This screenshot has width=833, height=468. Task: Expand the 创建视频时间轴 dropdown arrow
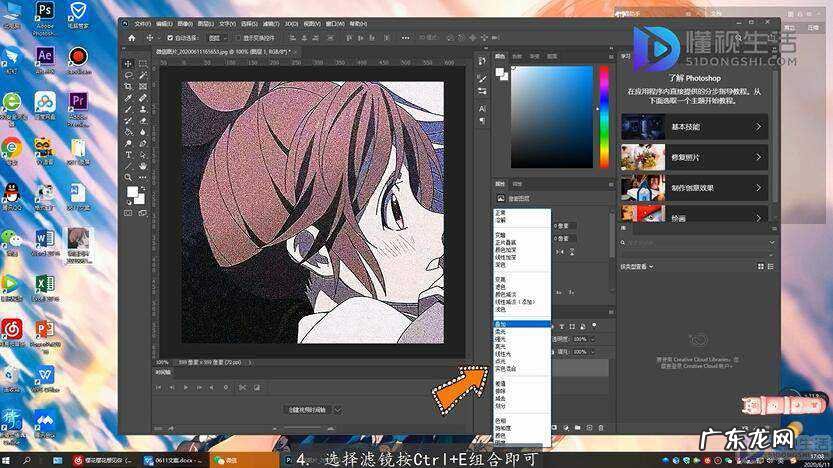coord(337,409)
